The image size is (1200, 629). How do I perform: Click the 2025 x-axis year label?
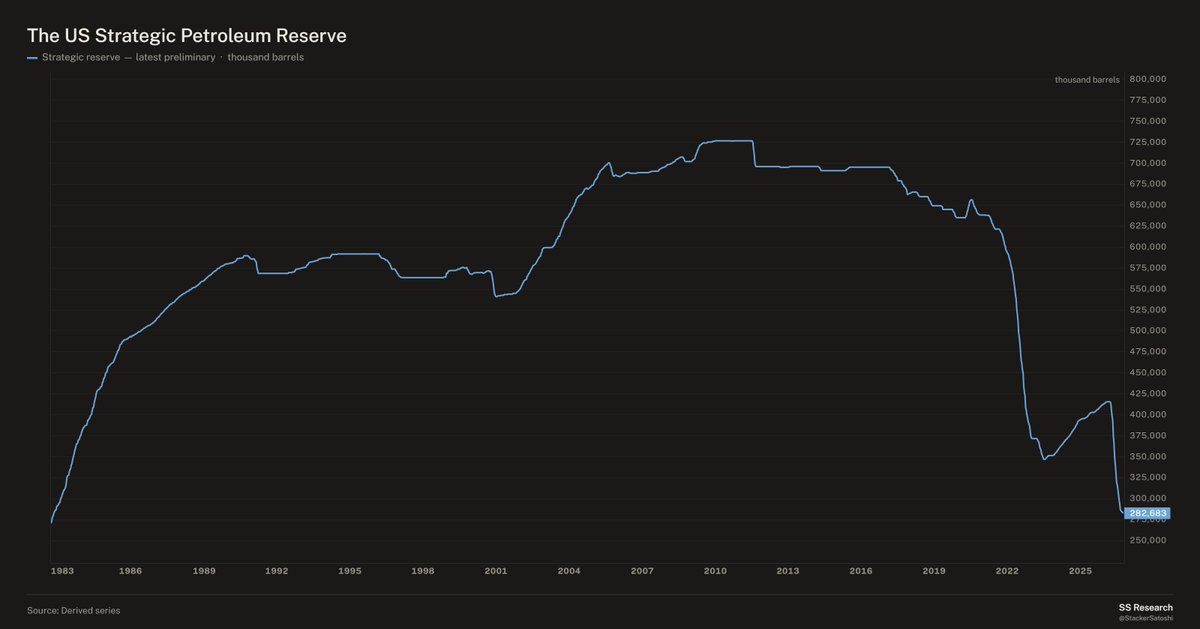[x=1081, y=571]
